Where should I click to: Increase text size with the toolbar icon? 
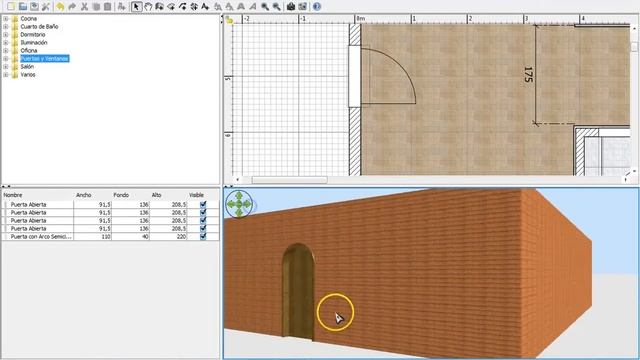[218, 7]
